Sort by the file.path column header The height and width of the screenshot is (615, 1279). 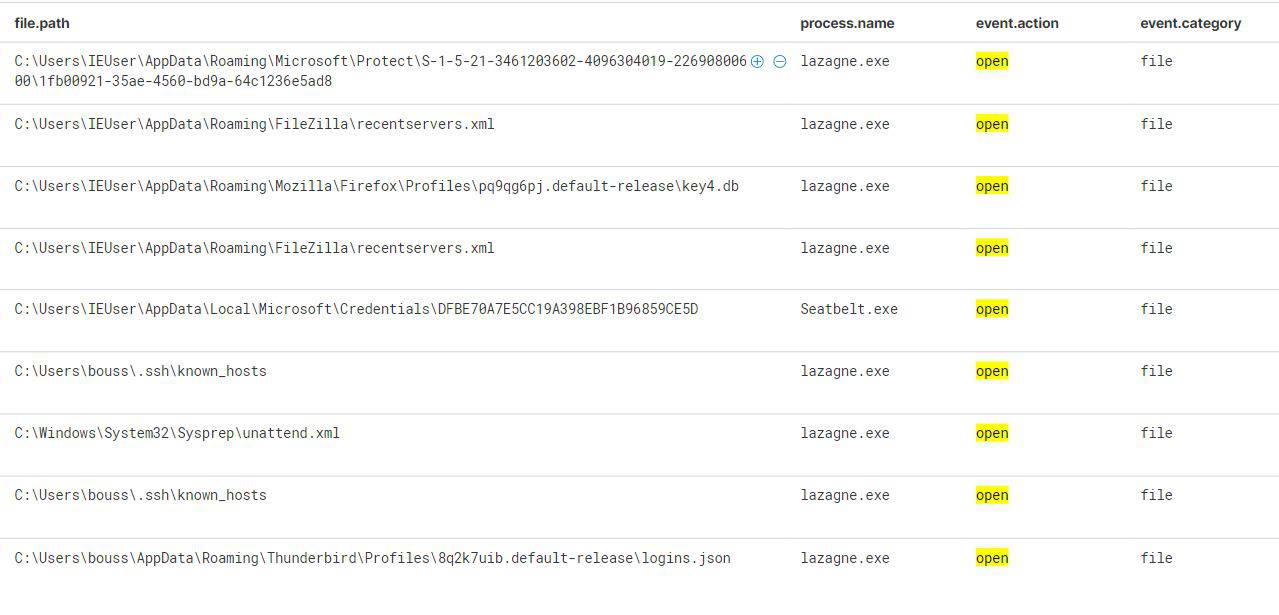tap(42, 23)
